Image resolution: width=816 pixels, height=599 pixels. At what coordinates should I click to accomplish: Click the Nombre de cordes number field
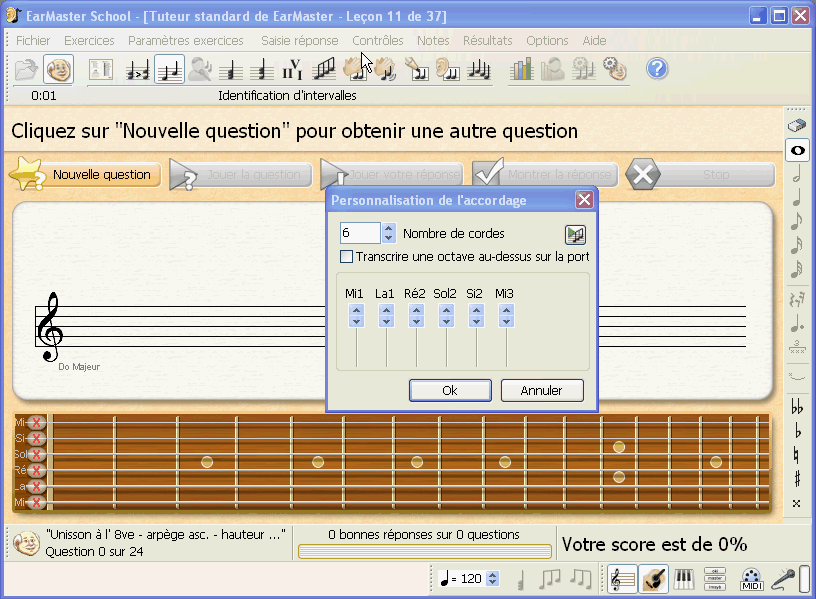[x=360, y=233]
